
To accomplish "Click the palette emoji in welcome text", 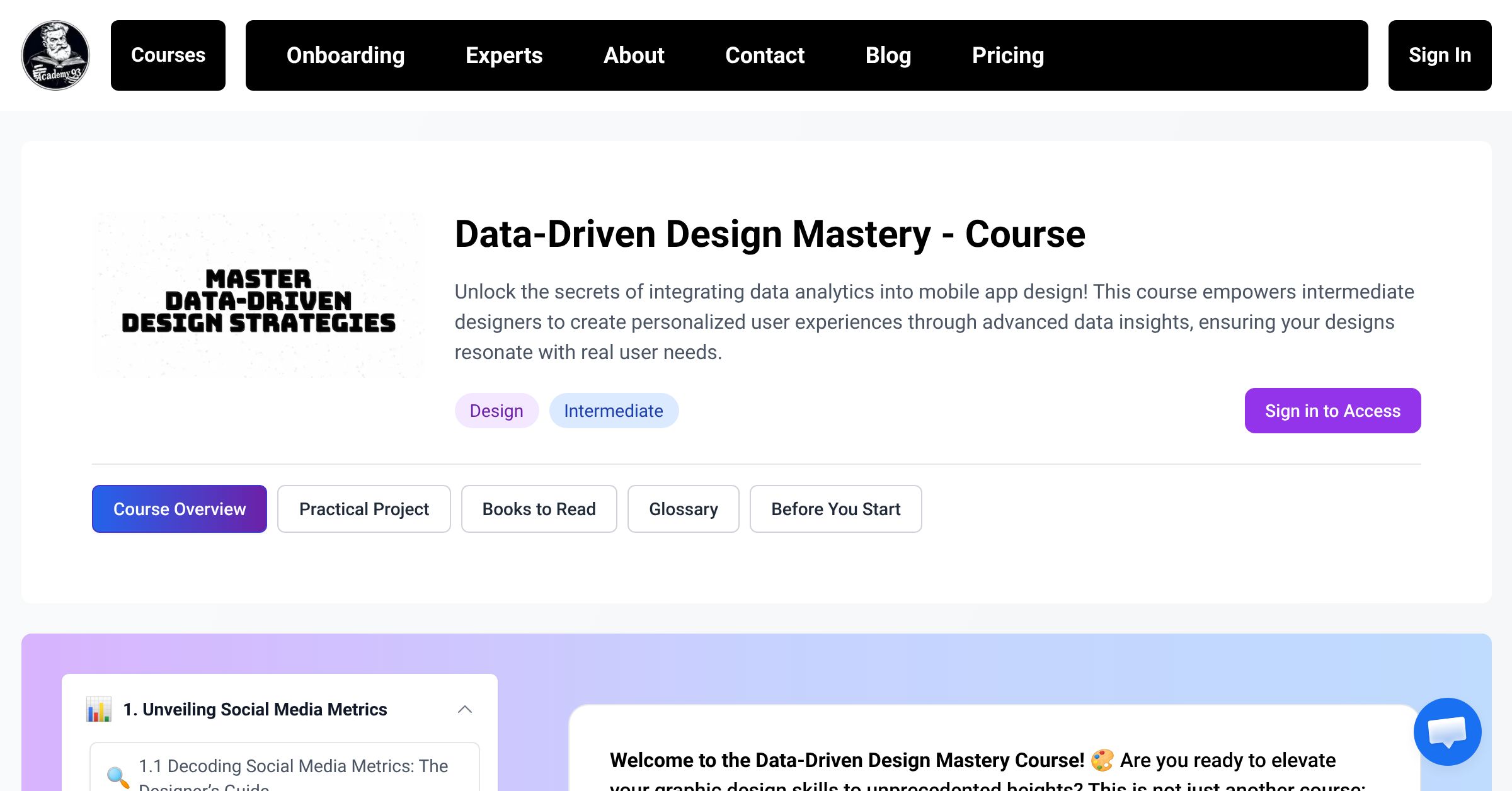I will [1102, 760].
